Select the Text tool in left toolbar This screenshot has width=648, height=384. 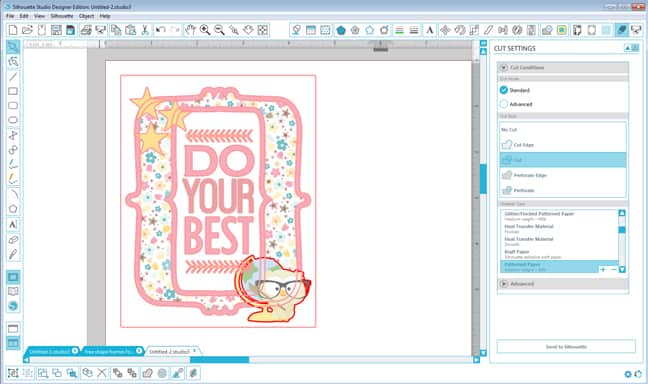point(13,224)
